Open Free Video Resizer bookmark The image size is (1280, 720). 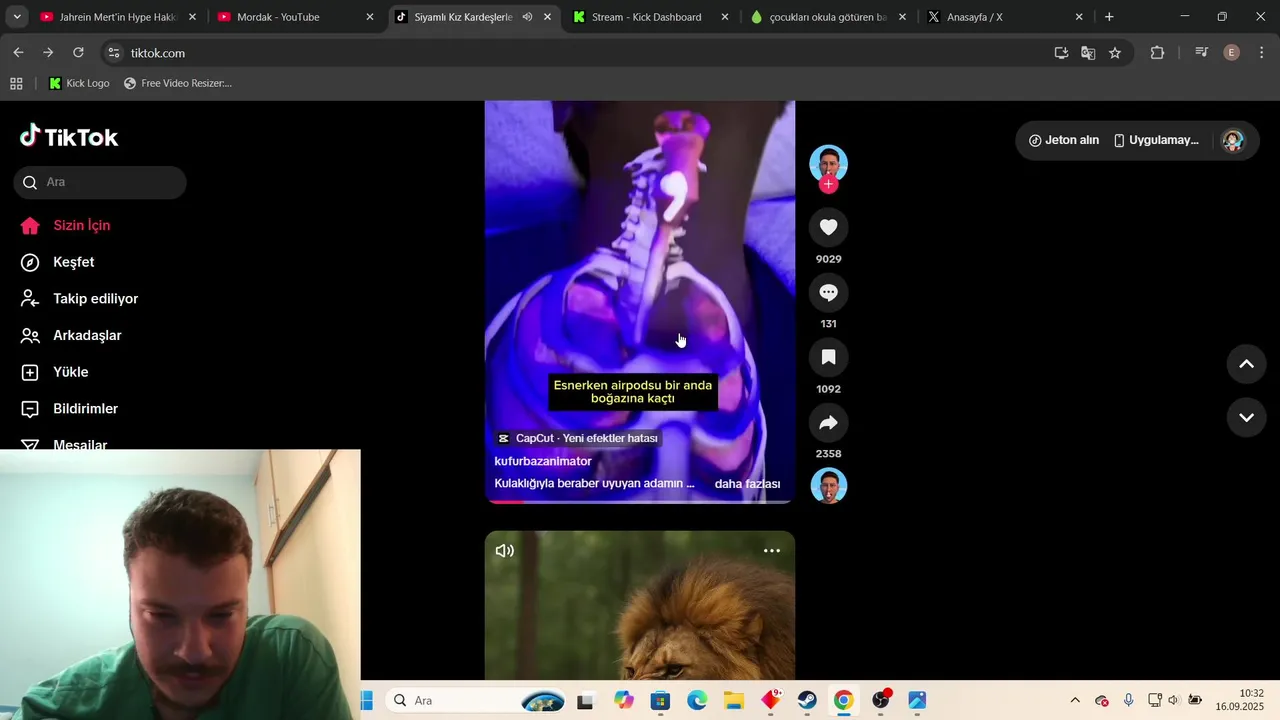click(178, 83)
